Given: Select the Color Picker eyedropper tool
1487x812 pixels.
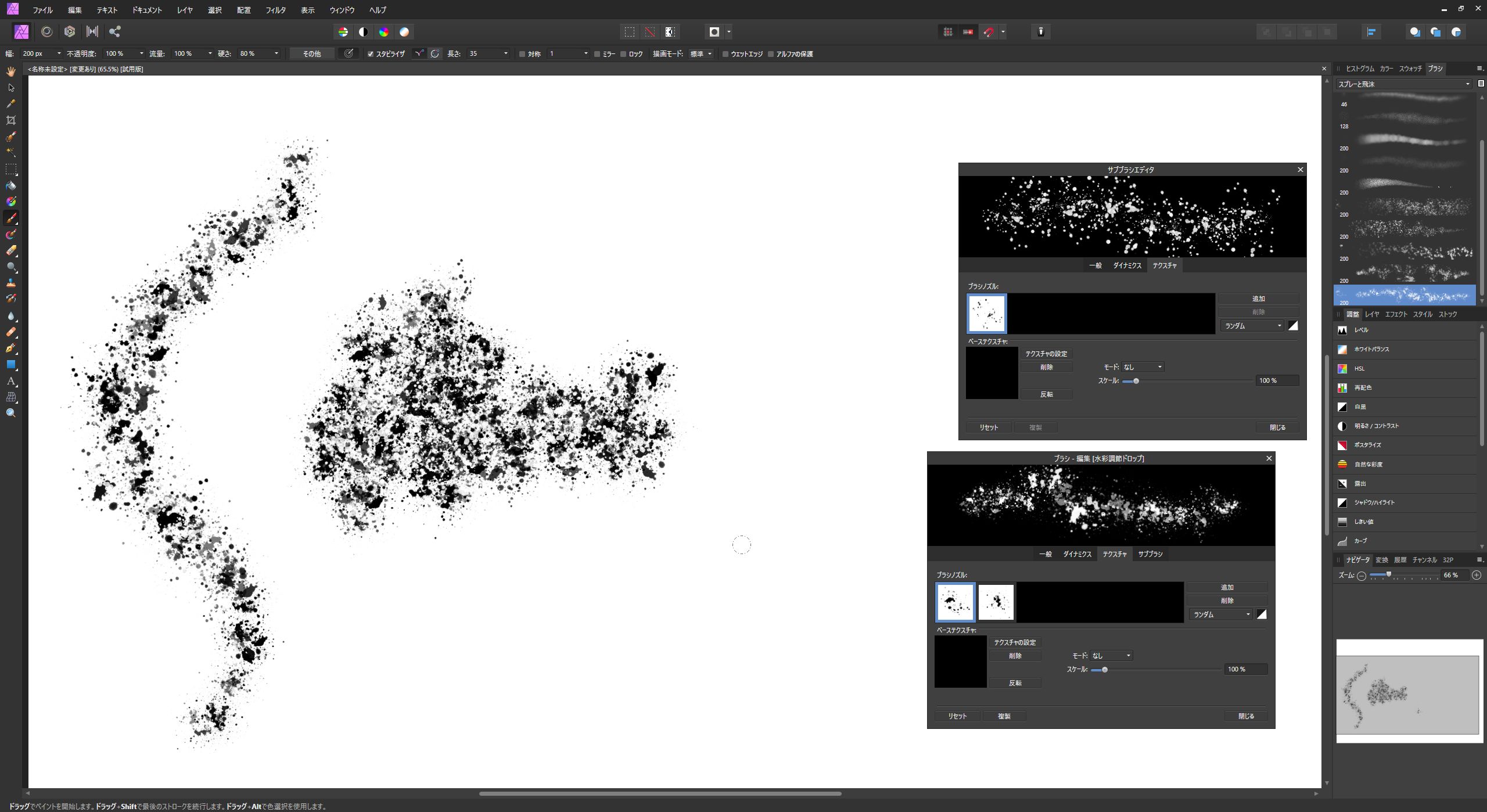Looking at the screenshot, I should tap(11, 104).
